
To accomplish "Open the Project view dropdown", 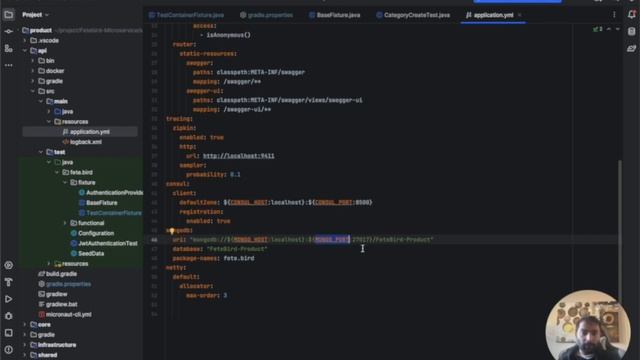I will 36,15.
